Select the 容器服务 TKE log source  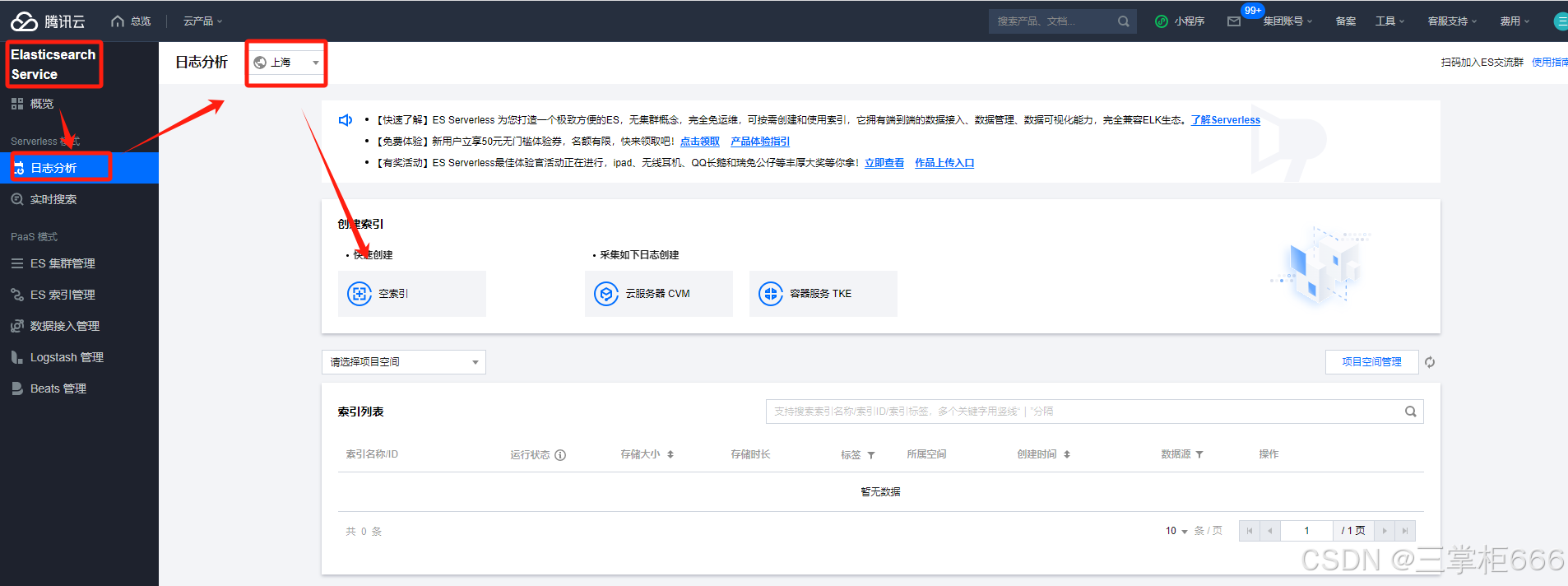coord(823,294)
